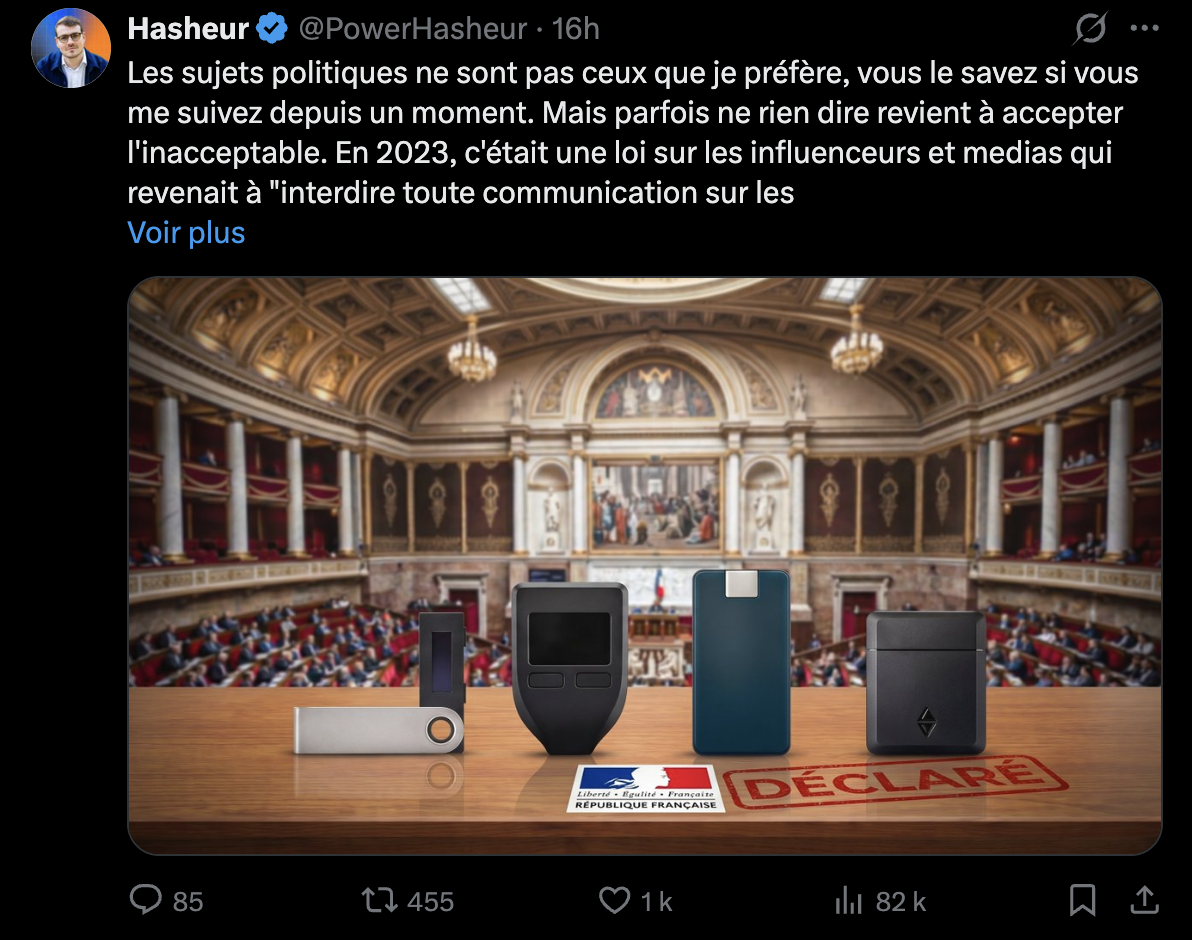The image size is (1192, 940).
Task: Click the tweet body text
Action: pos(632,132)
